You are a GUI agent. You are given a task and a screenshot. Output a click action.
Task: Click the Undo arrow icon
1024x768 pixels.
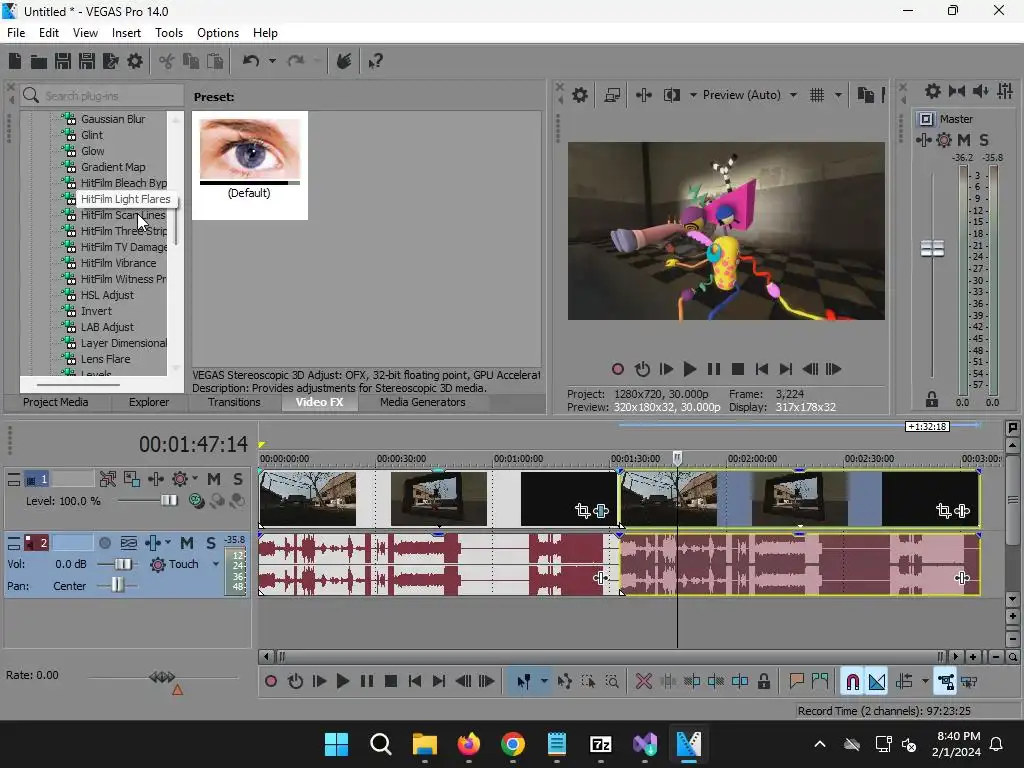point(251,61)
